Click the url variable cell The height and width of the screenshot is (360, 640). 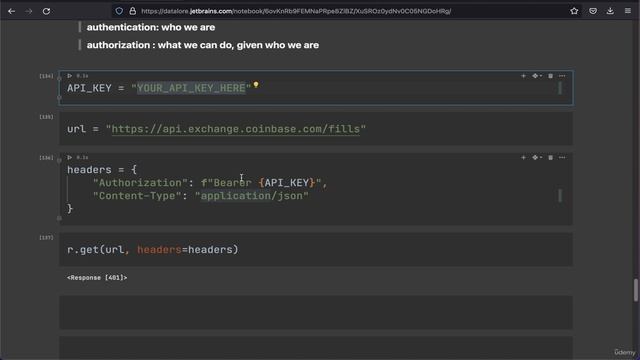tap(316, 129)
